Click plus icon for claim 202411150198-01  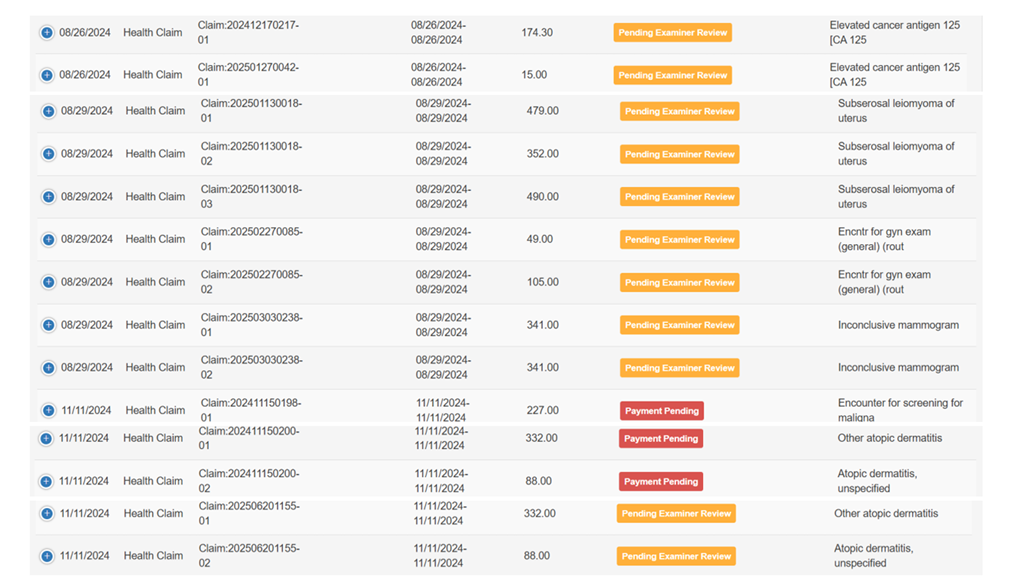tap(48, 410)
